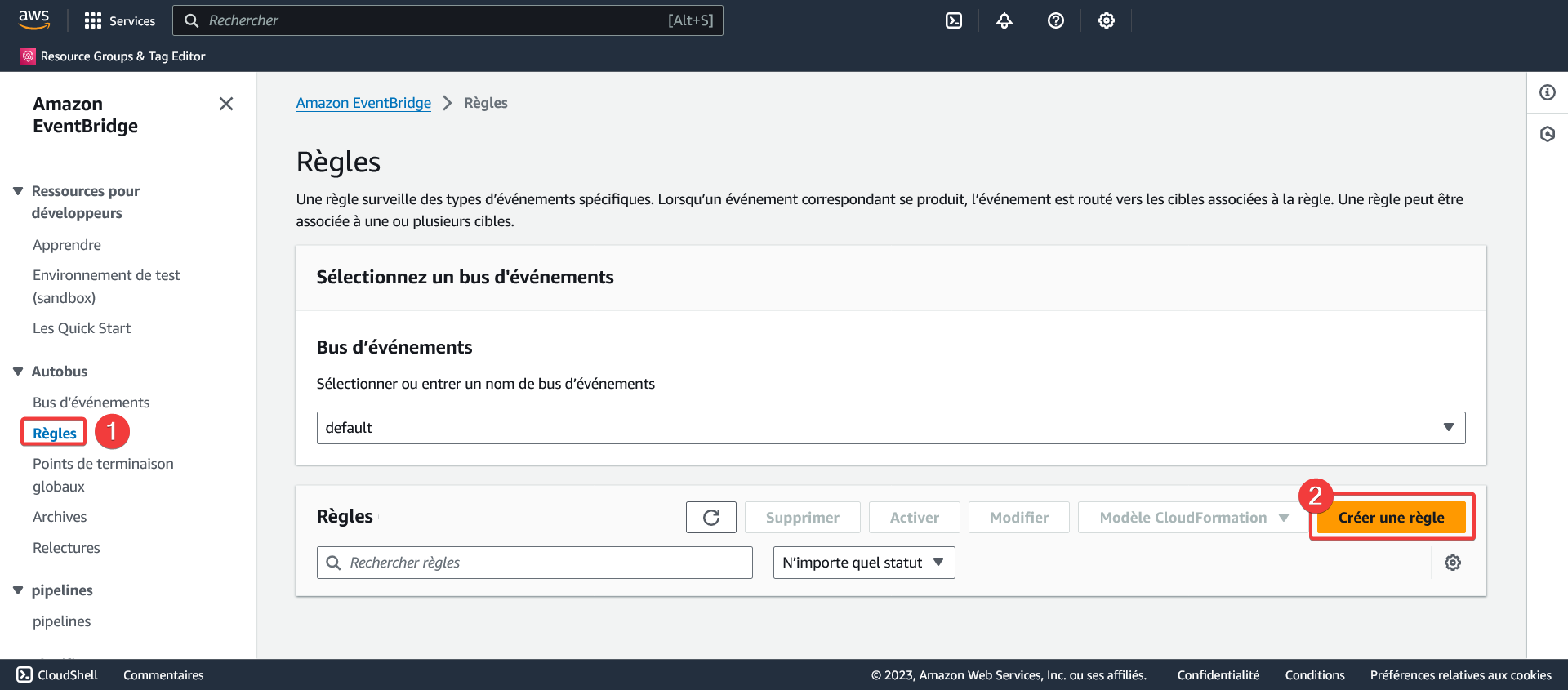
Task: Select Règles in the side navigation
Action: (x=55, y=434)
